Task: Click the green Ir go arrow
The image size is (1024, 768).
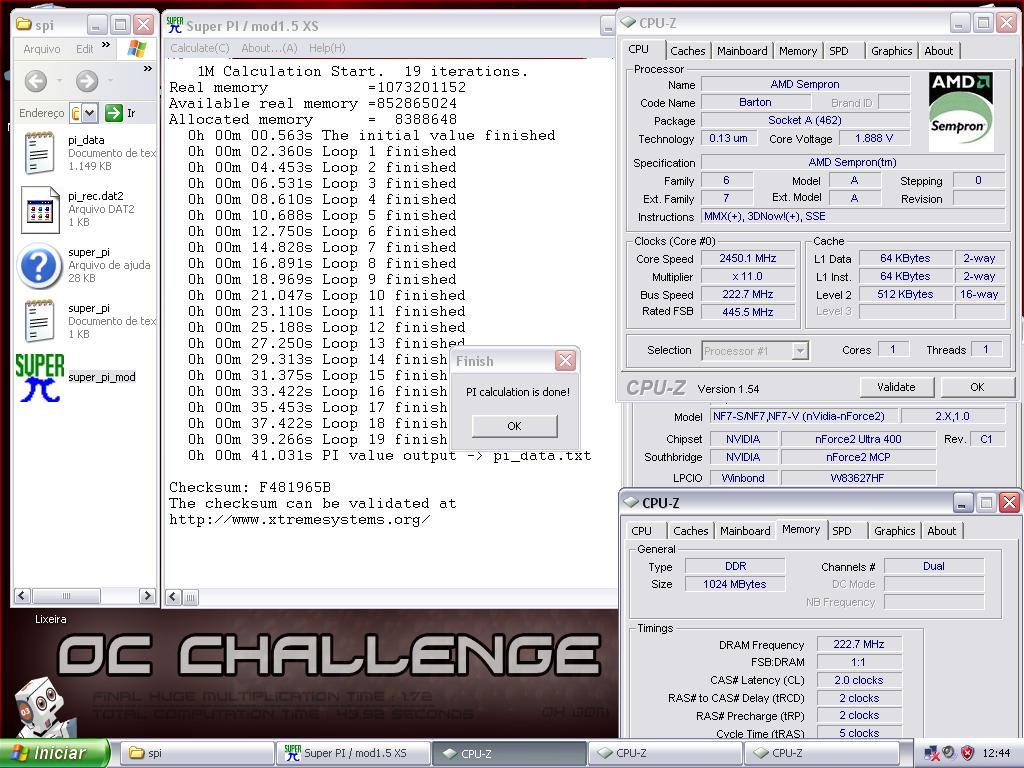Action: click(114, 113)
